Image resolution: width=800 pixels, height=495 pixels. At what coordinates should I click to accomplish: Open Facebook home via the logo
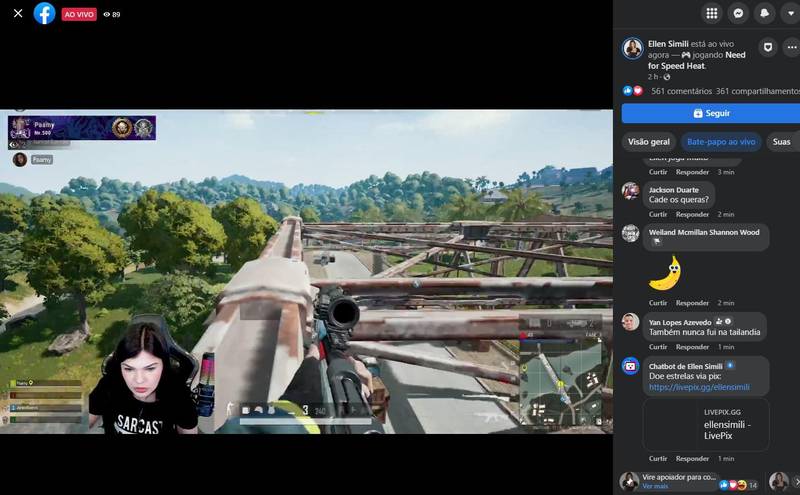click(x=44, y=13)
